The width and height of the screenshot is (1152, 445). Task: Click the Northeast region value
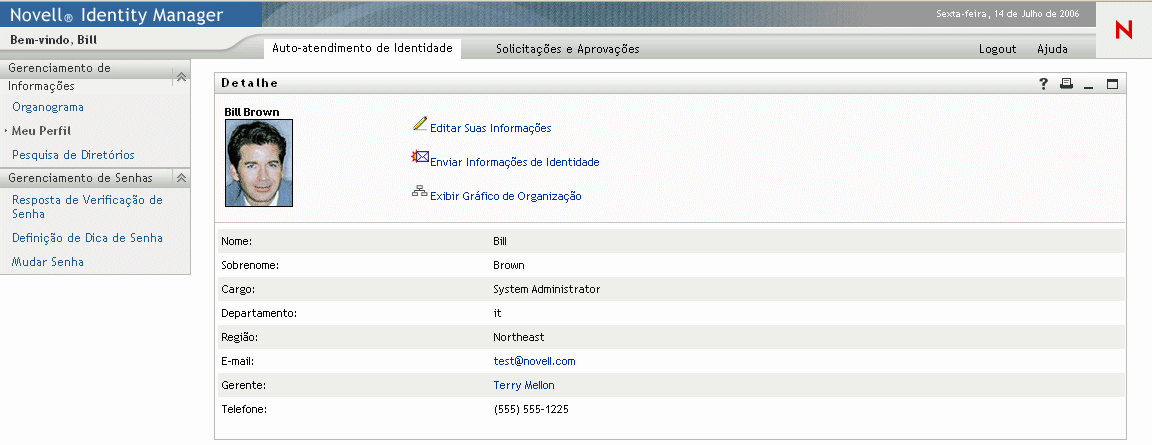pos(519,338)
